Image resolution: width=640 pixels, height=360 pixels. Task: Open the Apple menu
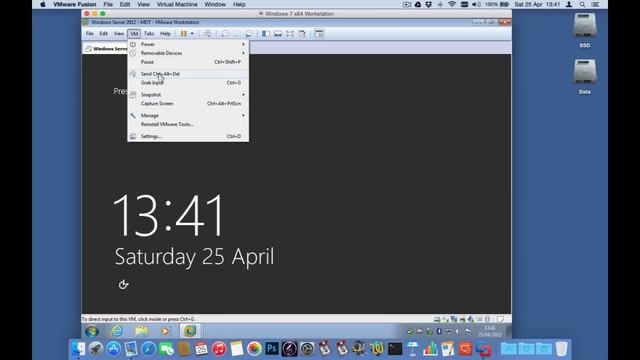[42, 4]
